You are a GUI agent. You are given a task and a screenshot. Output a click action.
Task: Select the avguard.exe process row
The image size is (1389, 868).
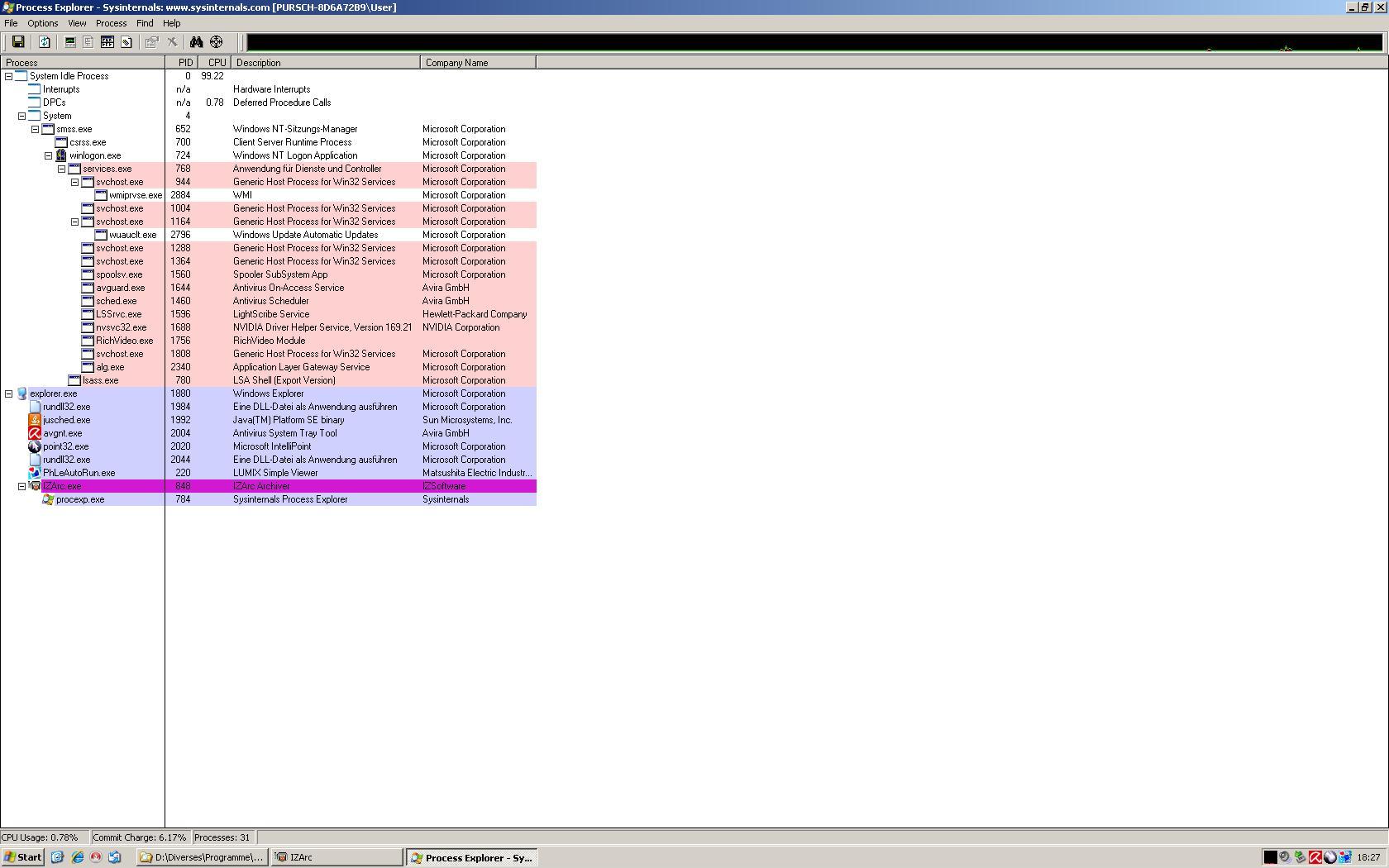point(269,288)
